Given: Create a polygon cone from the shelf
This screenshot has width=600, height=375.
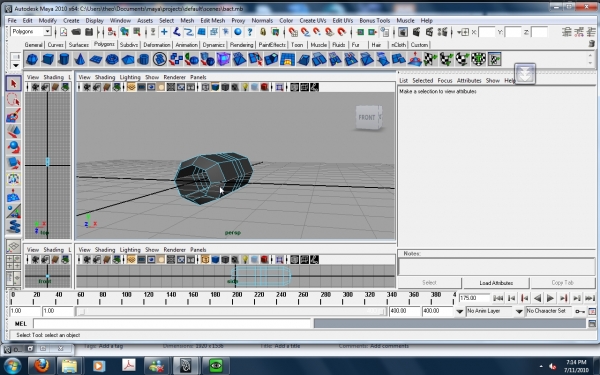Looking at the screenshot, I should pyautogui.click(x=80, y=59).
